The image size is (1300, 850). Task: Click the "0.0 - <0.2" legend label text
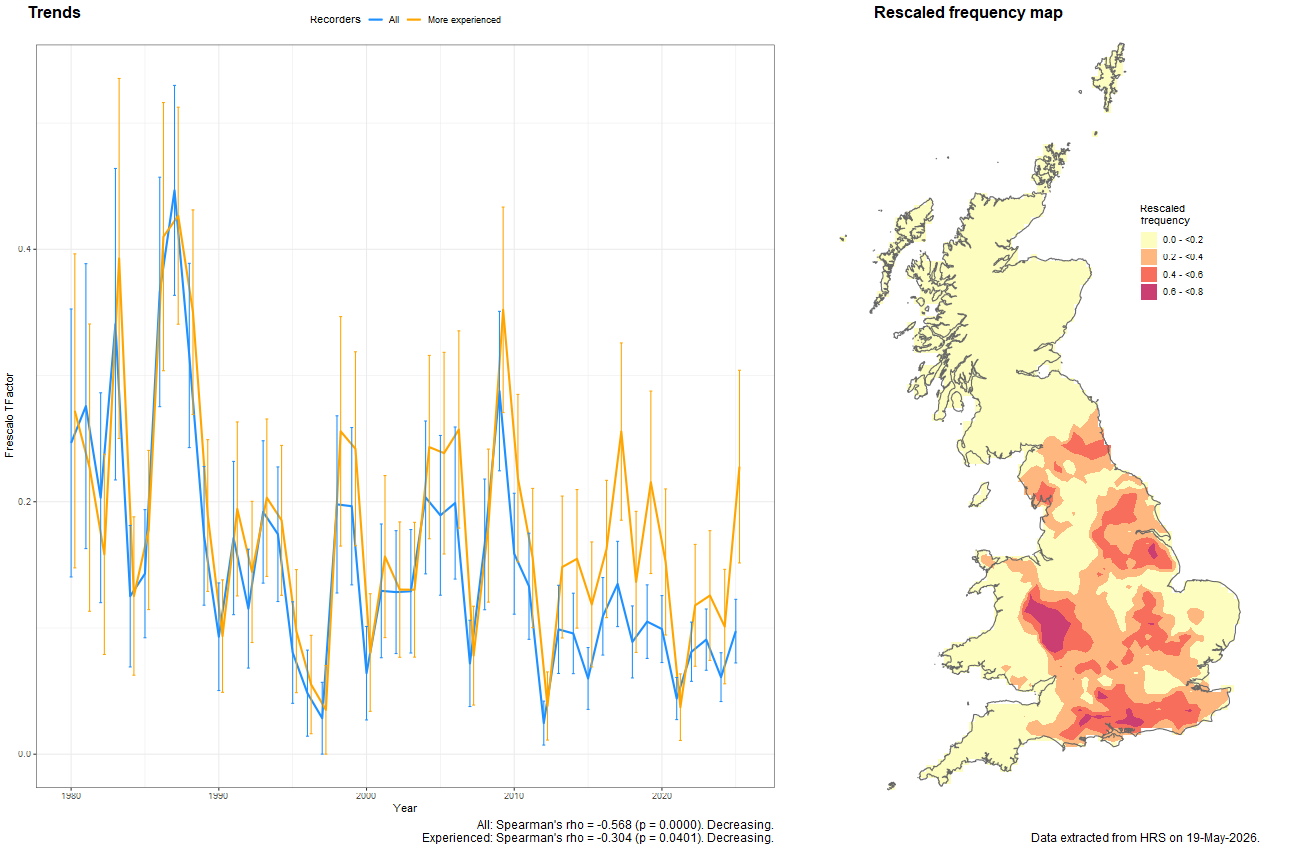(1183, 240)
